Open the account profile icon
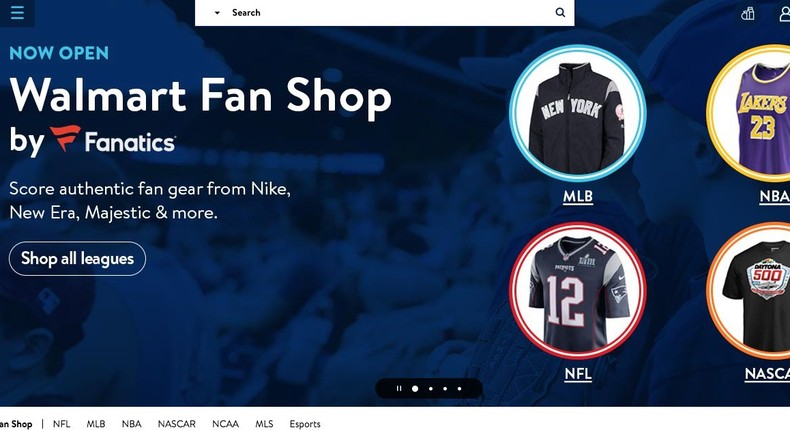 [784, 13]
